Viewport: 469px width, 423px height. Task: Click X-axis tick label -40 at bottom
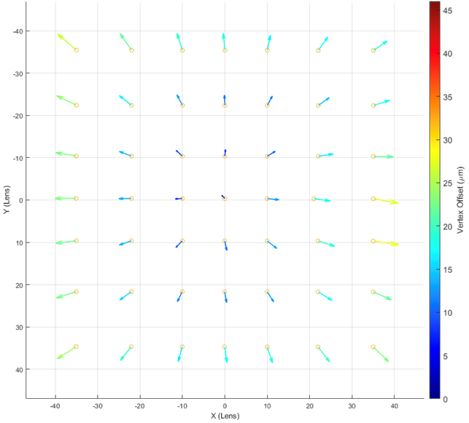(x=55, y=406)
